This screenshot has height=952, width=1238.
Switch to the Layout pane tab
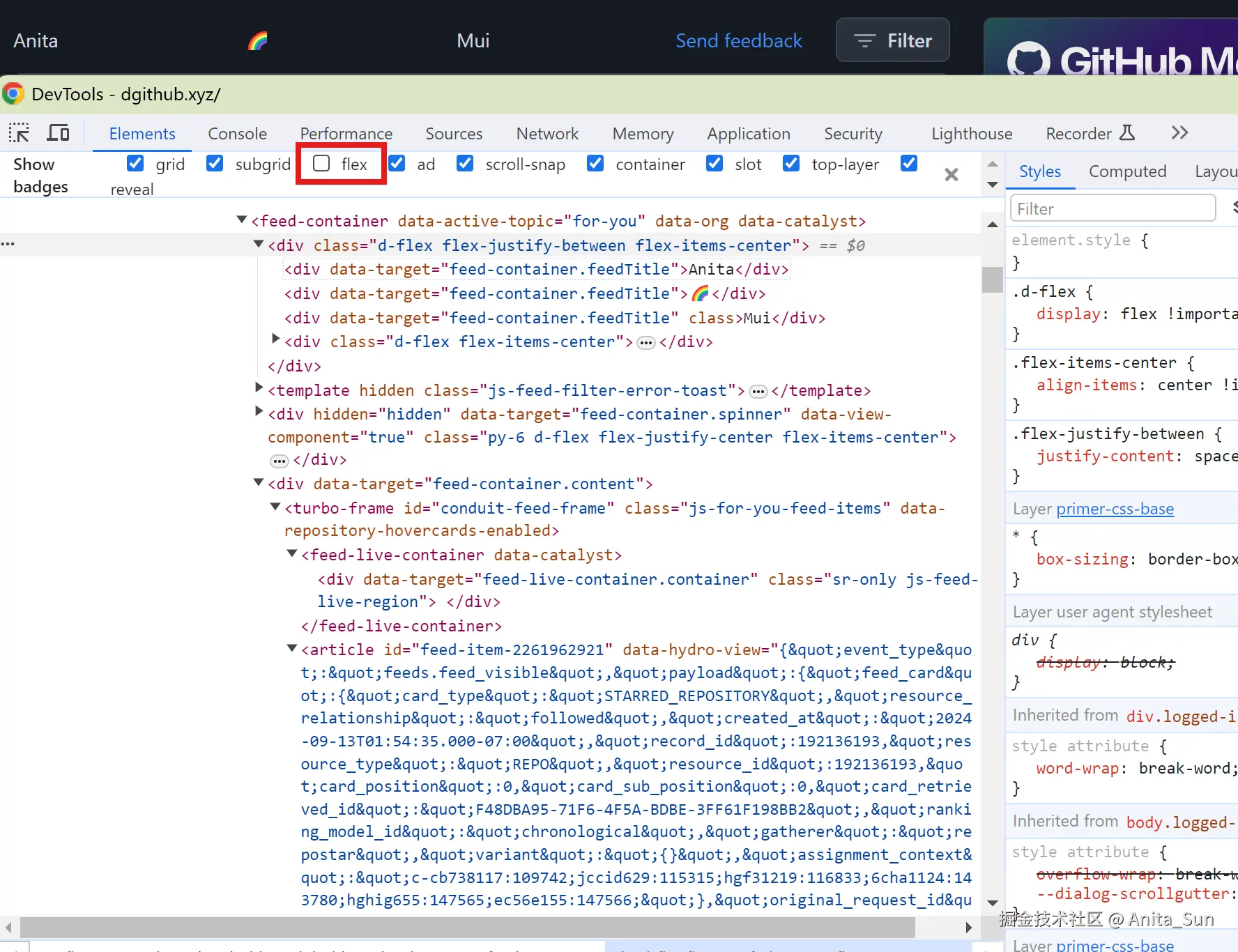[1216, 171]
